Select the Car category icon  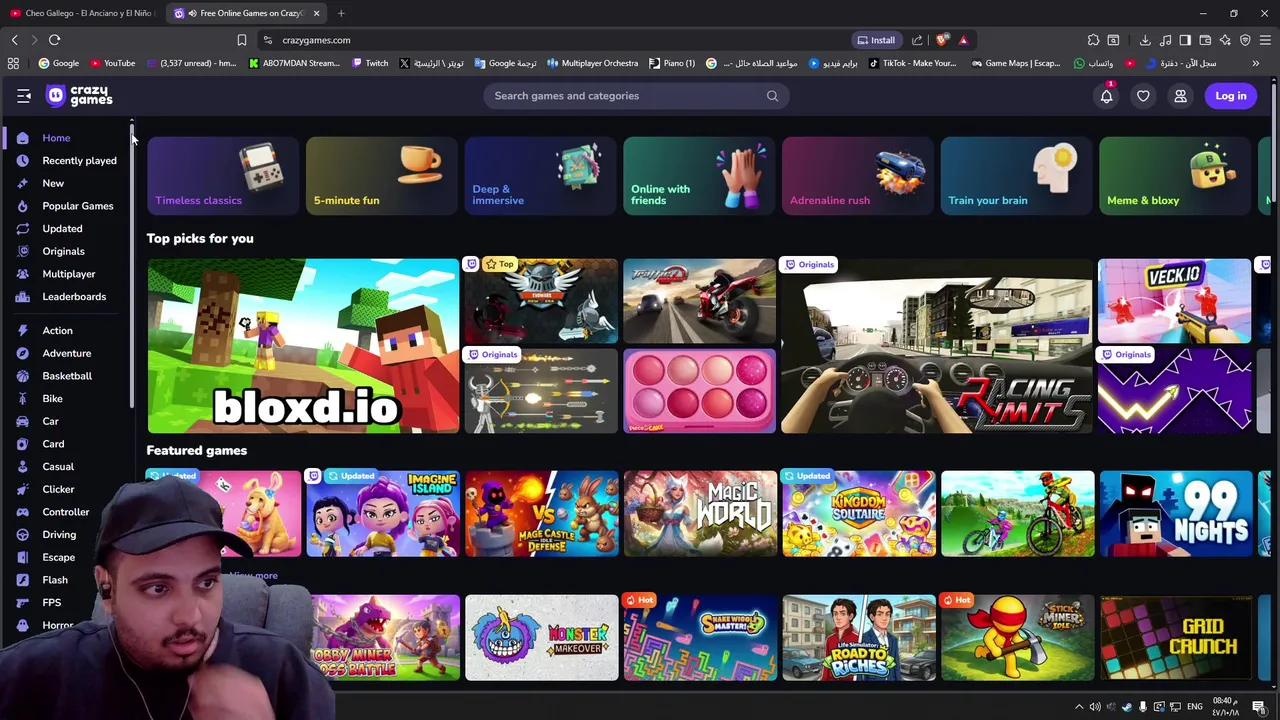click(x=22, y=421)
